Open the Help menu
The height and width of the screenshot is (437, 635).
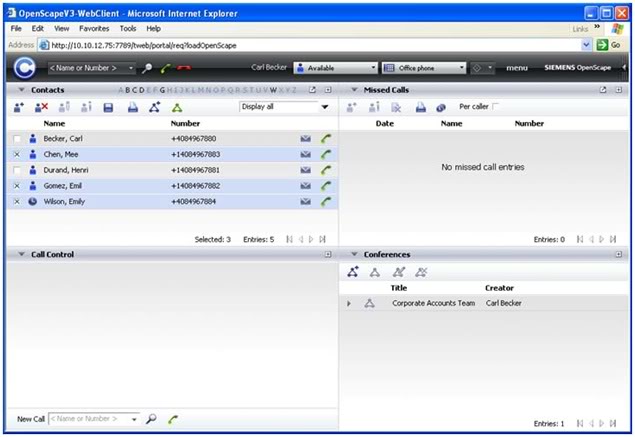pos(153,28)
